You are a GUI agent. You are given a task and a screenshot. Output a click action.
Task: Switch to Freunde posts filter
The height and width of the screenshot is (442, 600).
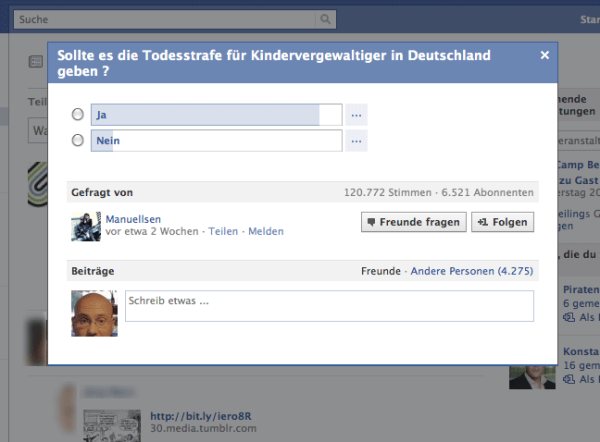pos(381,271)
